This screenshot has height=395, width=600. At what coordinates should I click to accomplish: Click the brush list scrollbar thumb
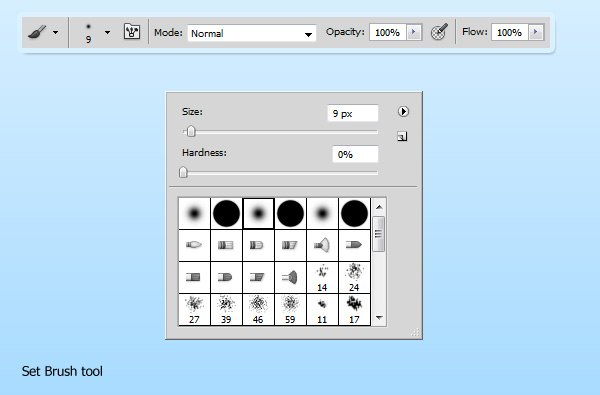pyautogui.click(x=379, y=234)
